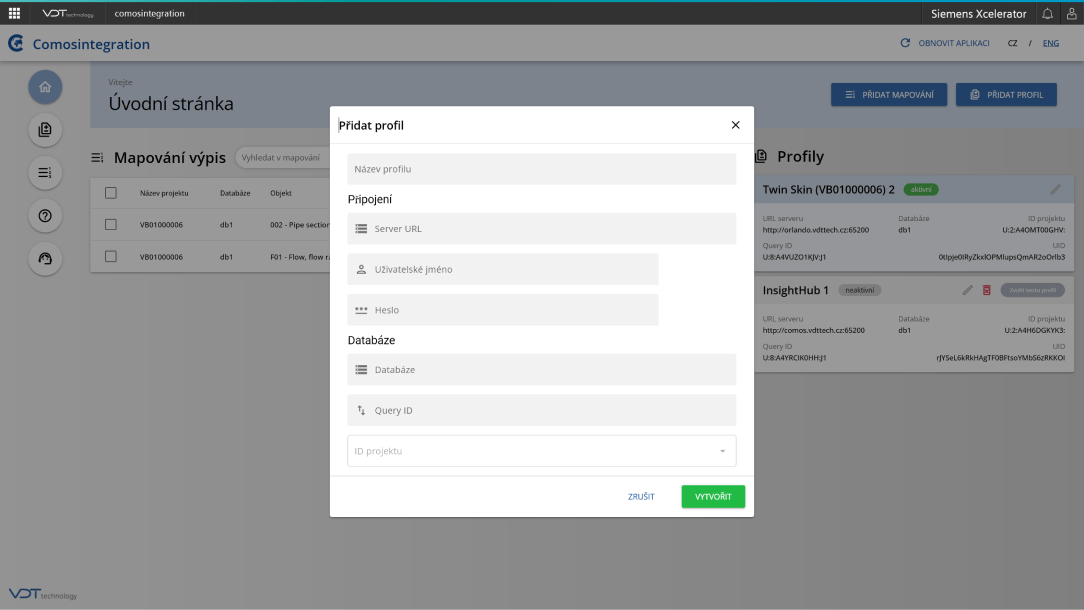The width and height of the screenshot is (1084, 610).
Task: Click the green Vytvořit button
Action: pyautogui.click(x=713, y=497)
